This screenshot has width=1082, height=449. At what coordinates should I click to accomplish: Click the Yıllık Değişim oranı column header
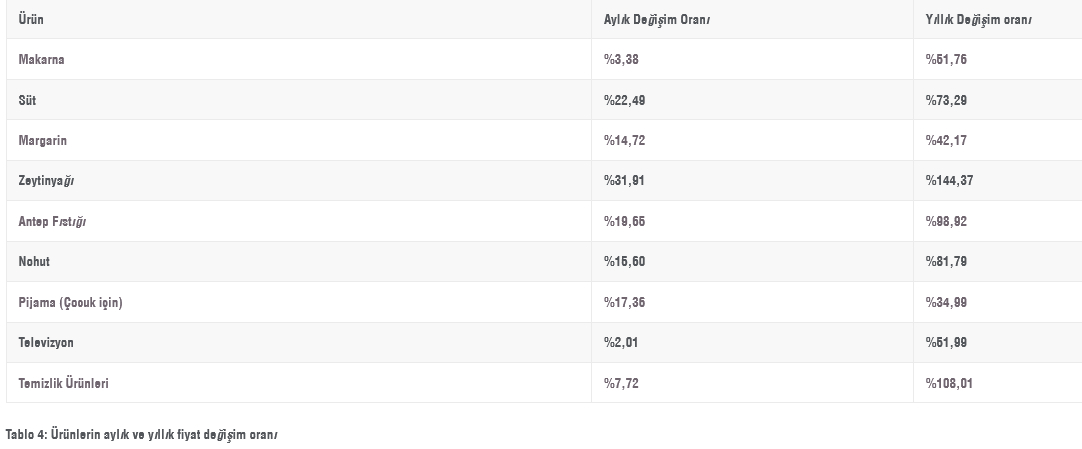[979, 20]
